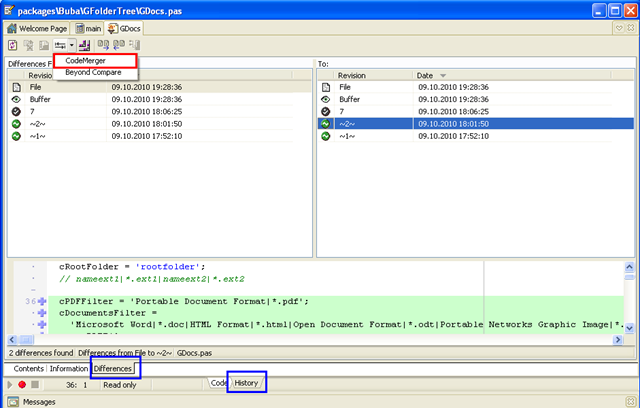
Task: Open the Information tab
Action: point(69,369)
